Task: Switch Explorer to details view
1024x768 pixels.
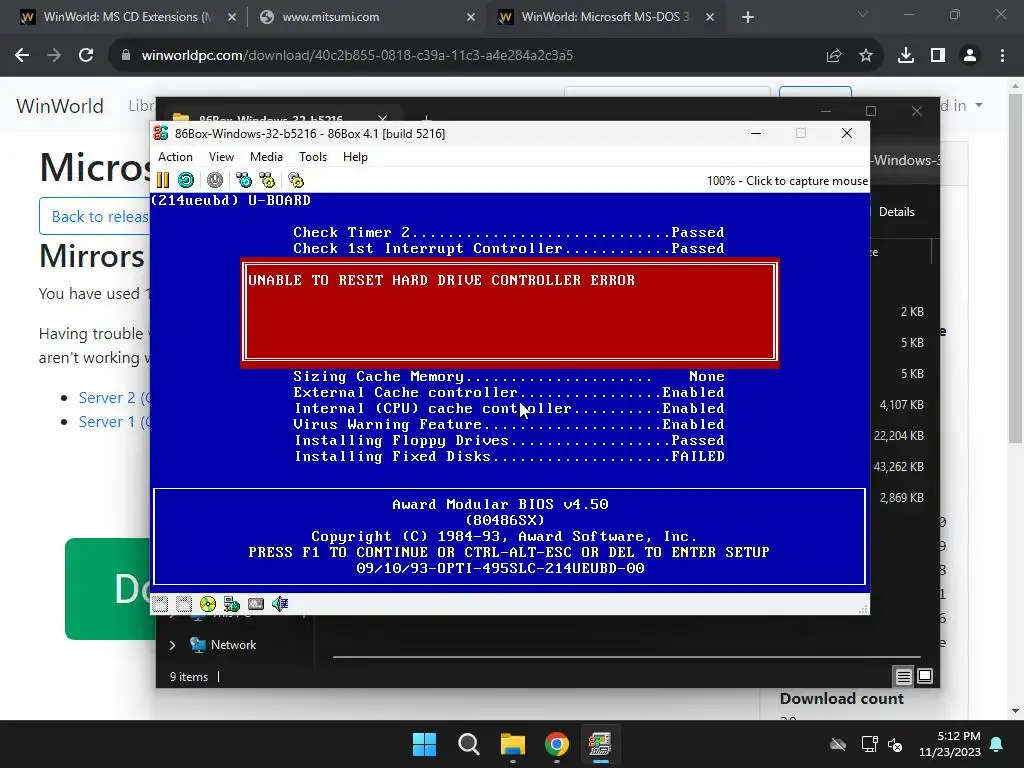Action: click(903, 677)
